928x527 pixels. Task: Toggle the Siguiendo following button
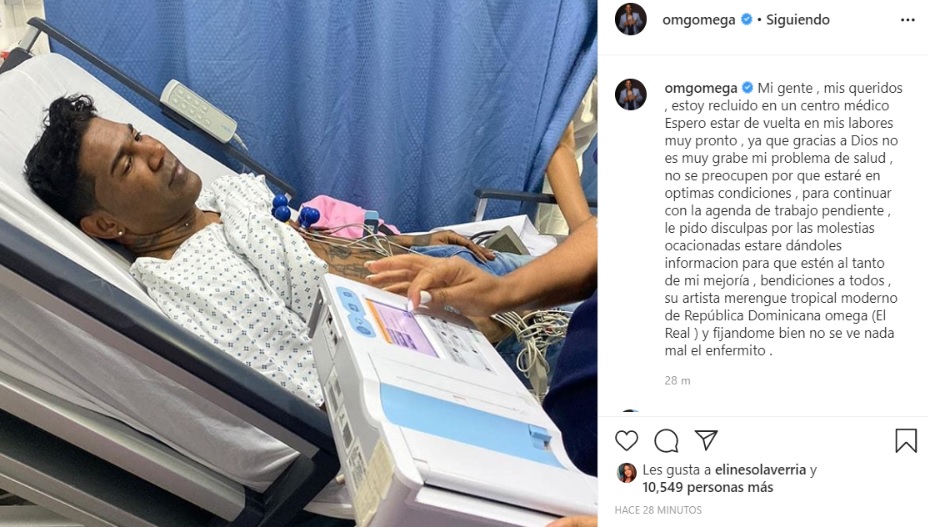tap(798, 20)
